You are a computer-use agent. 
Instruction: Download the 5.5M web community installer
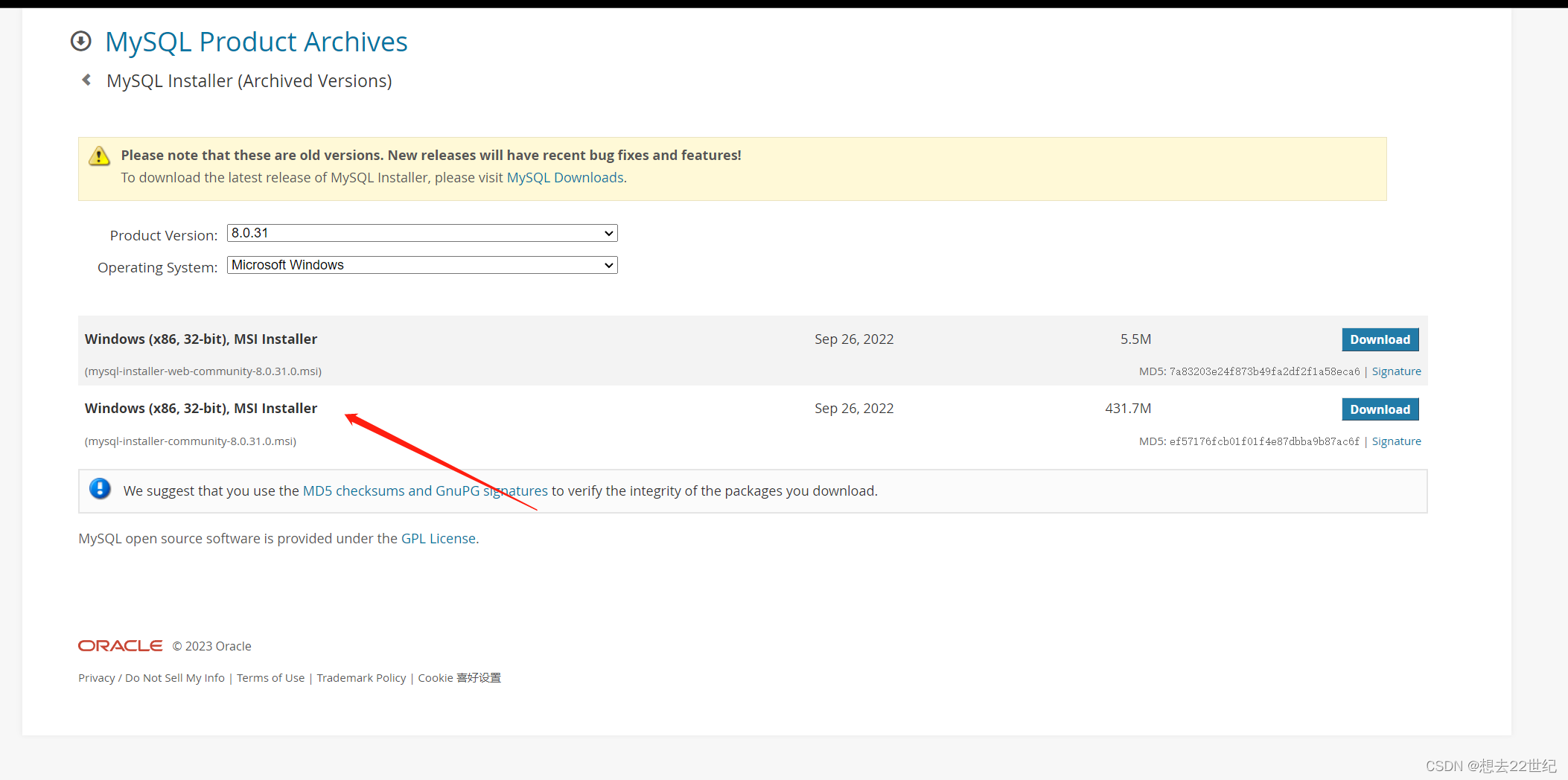coord(1380,339)
